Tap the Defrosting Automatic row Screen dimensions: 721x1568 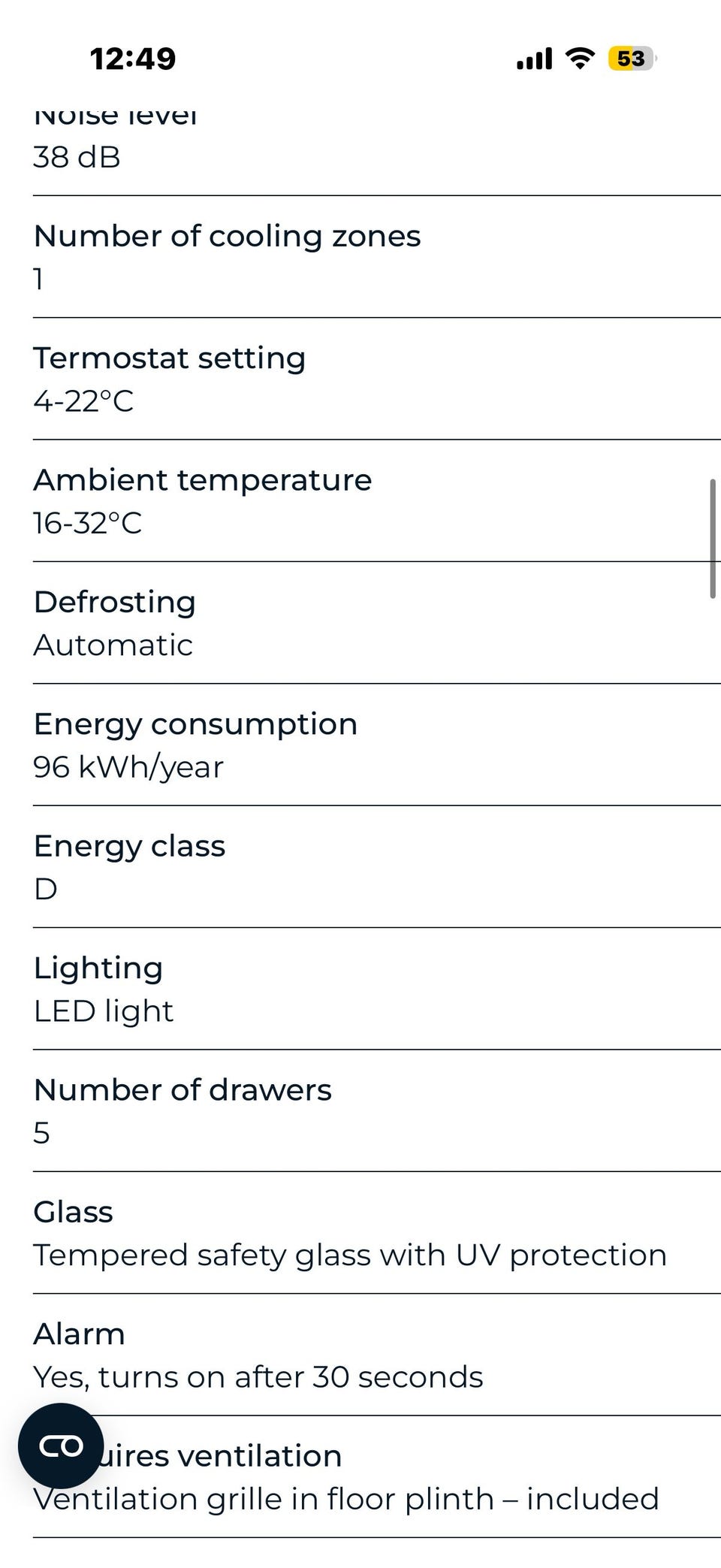point(377,623)
